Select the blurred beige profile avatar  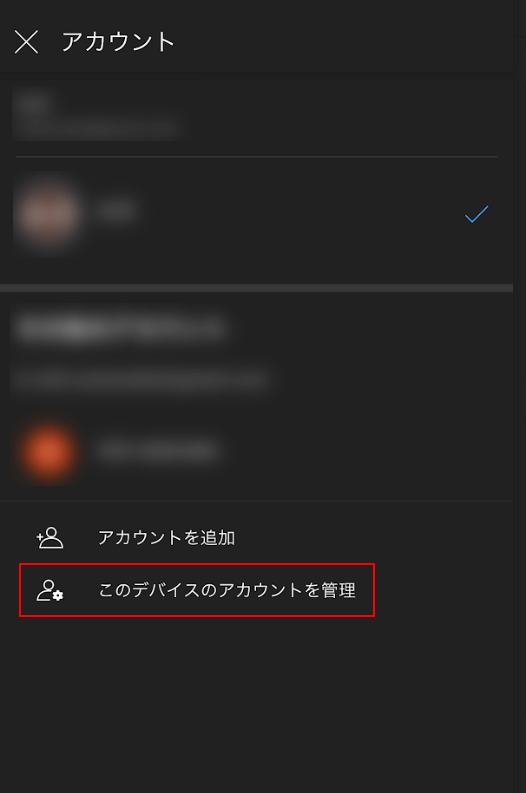48,213
